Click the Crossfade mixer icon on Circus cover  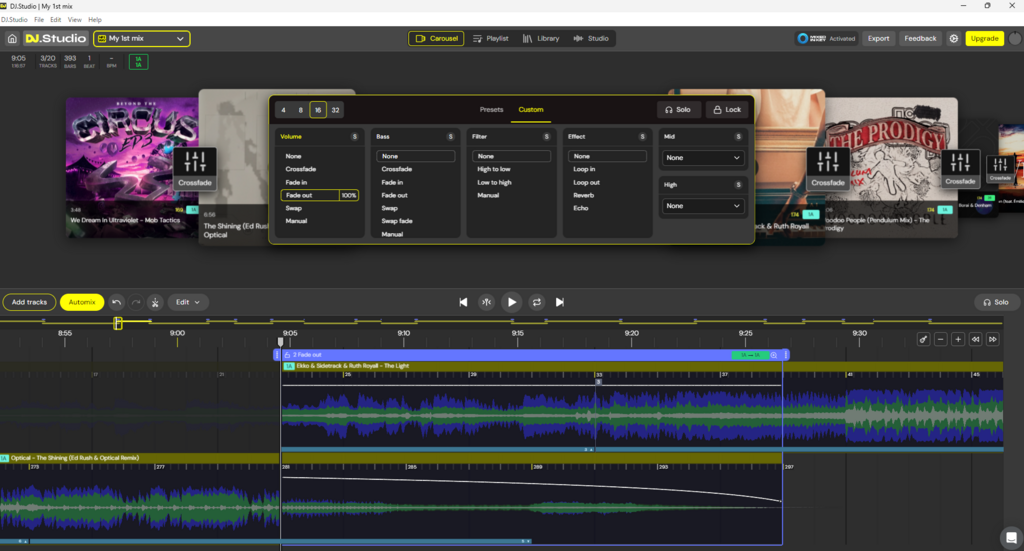[x=195, y=168]
